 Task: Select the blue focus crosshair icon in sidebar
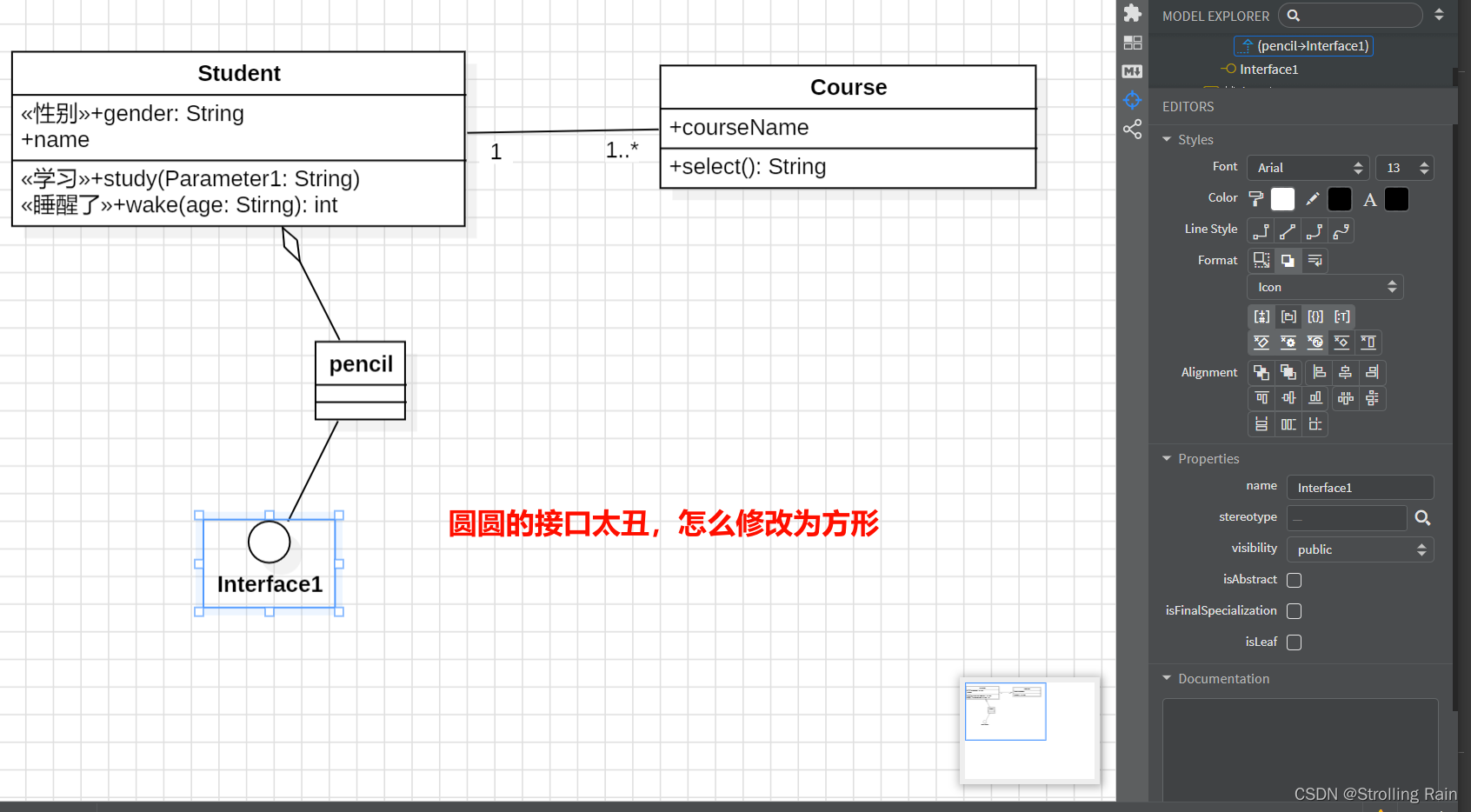(1132, 100)
